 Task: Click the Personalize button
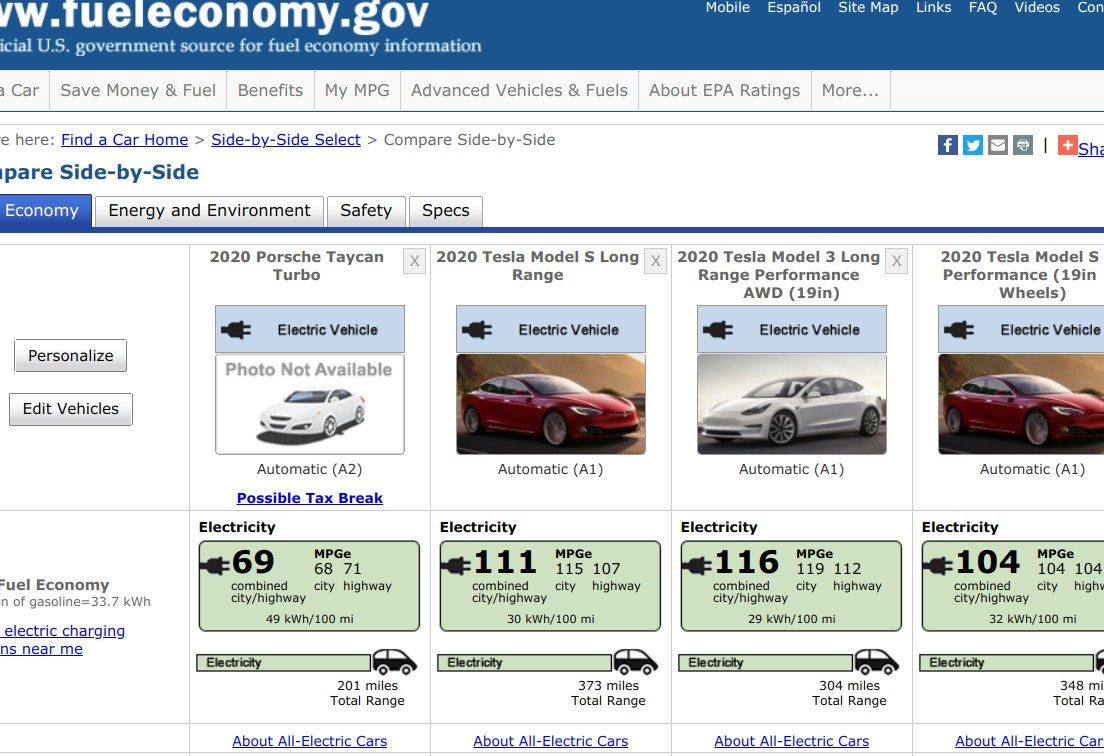pos(70,355)
